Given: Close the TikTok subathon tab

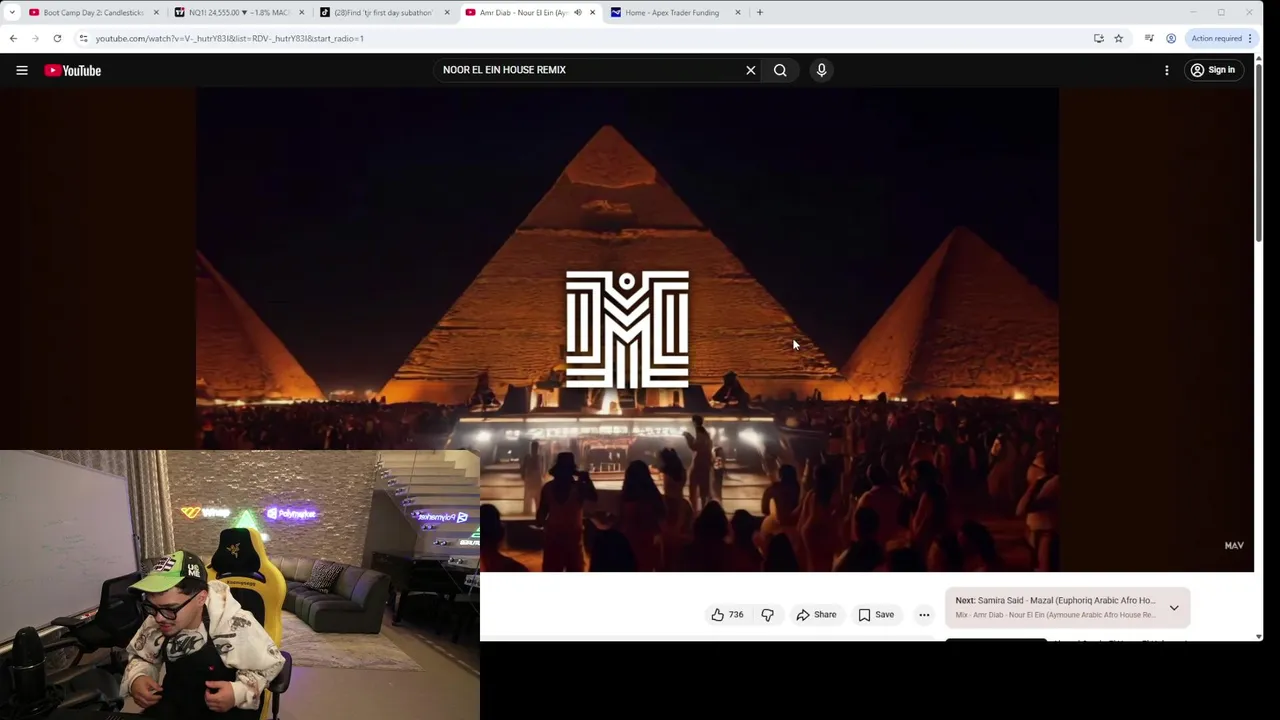Looking at the screenshot, I should (x=447, y=12).
